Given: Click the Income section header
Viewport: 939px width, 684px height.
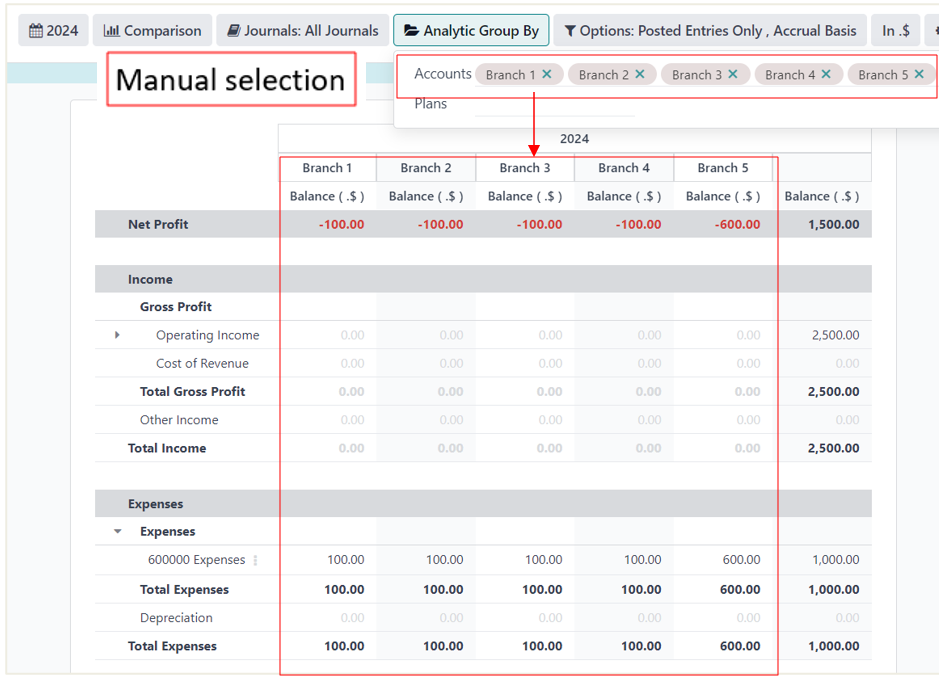Looking at the screenshot, I should pos(150,279).
